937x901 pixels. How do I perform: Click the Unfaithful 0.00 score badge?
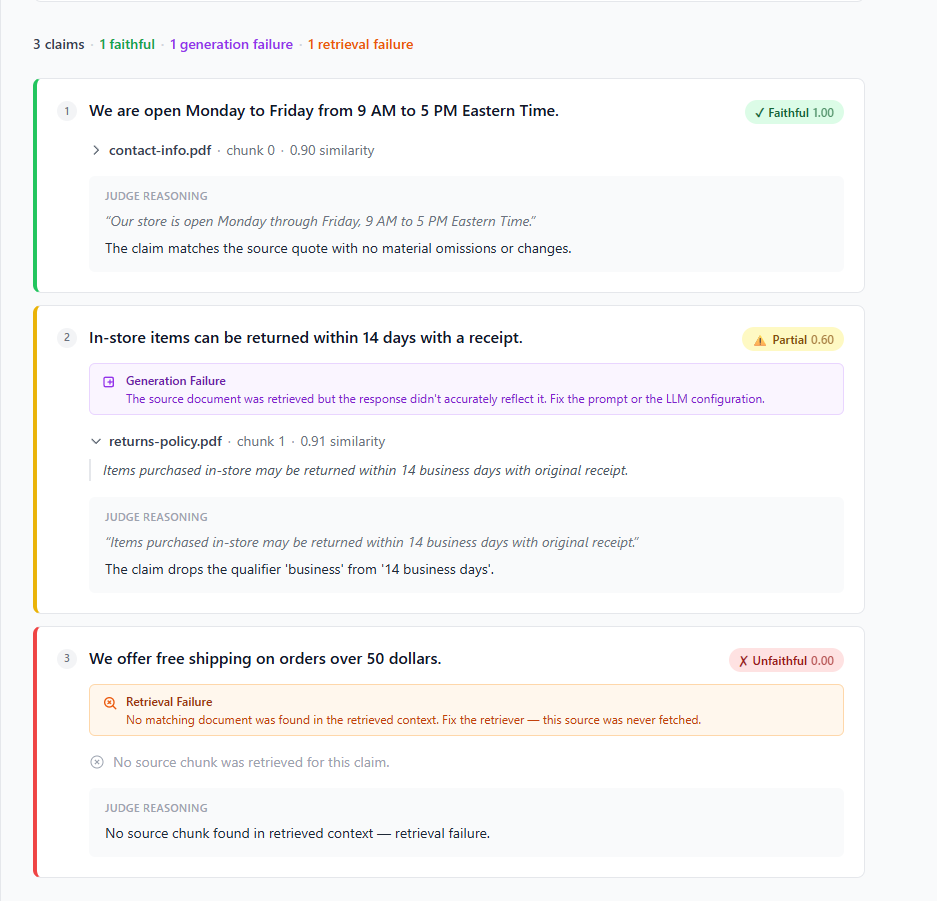pos(786,660)
